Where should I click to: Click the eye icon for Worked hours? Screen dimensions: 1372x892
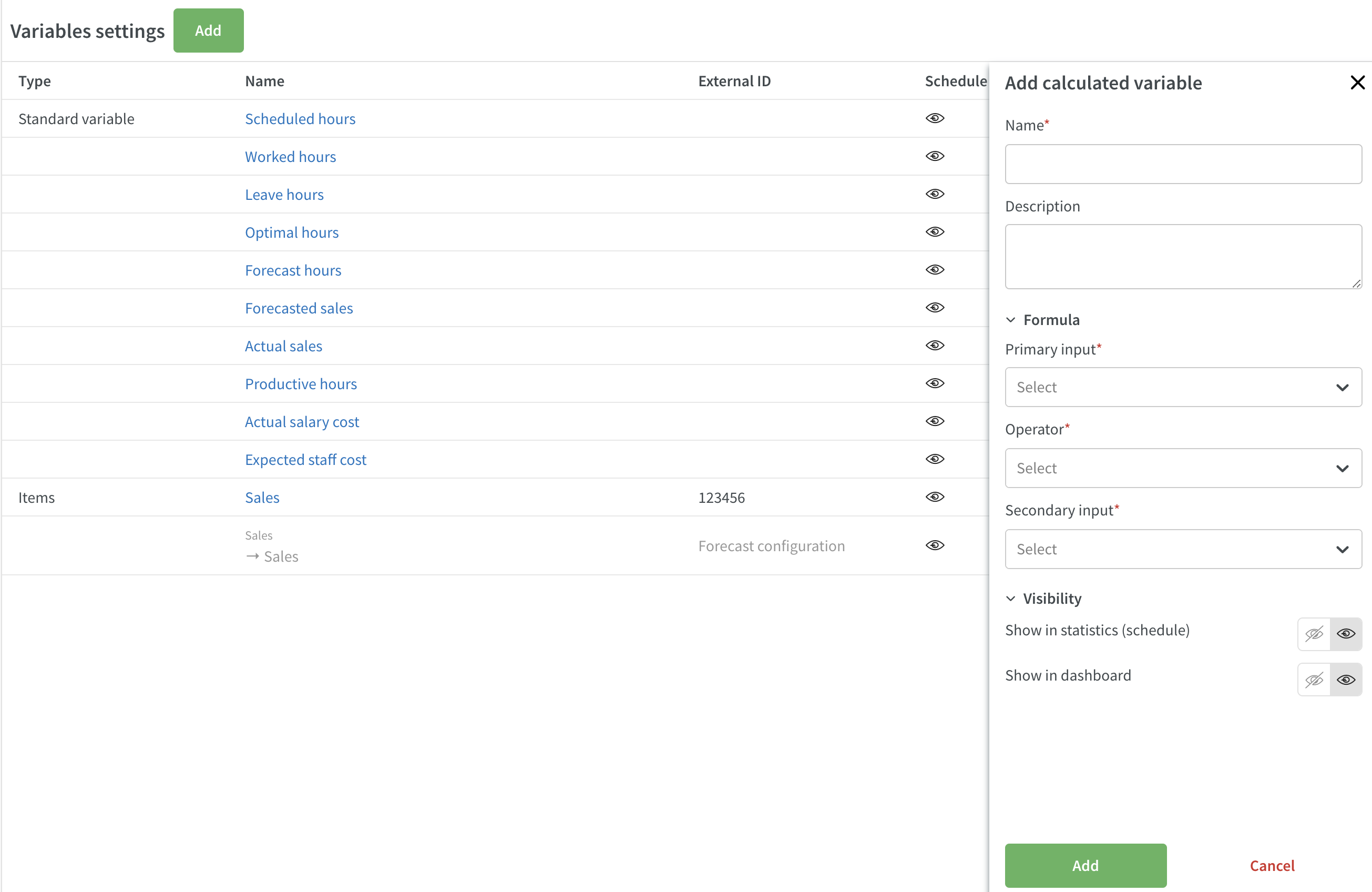point(935,156)
